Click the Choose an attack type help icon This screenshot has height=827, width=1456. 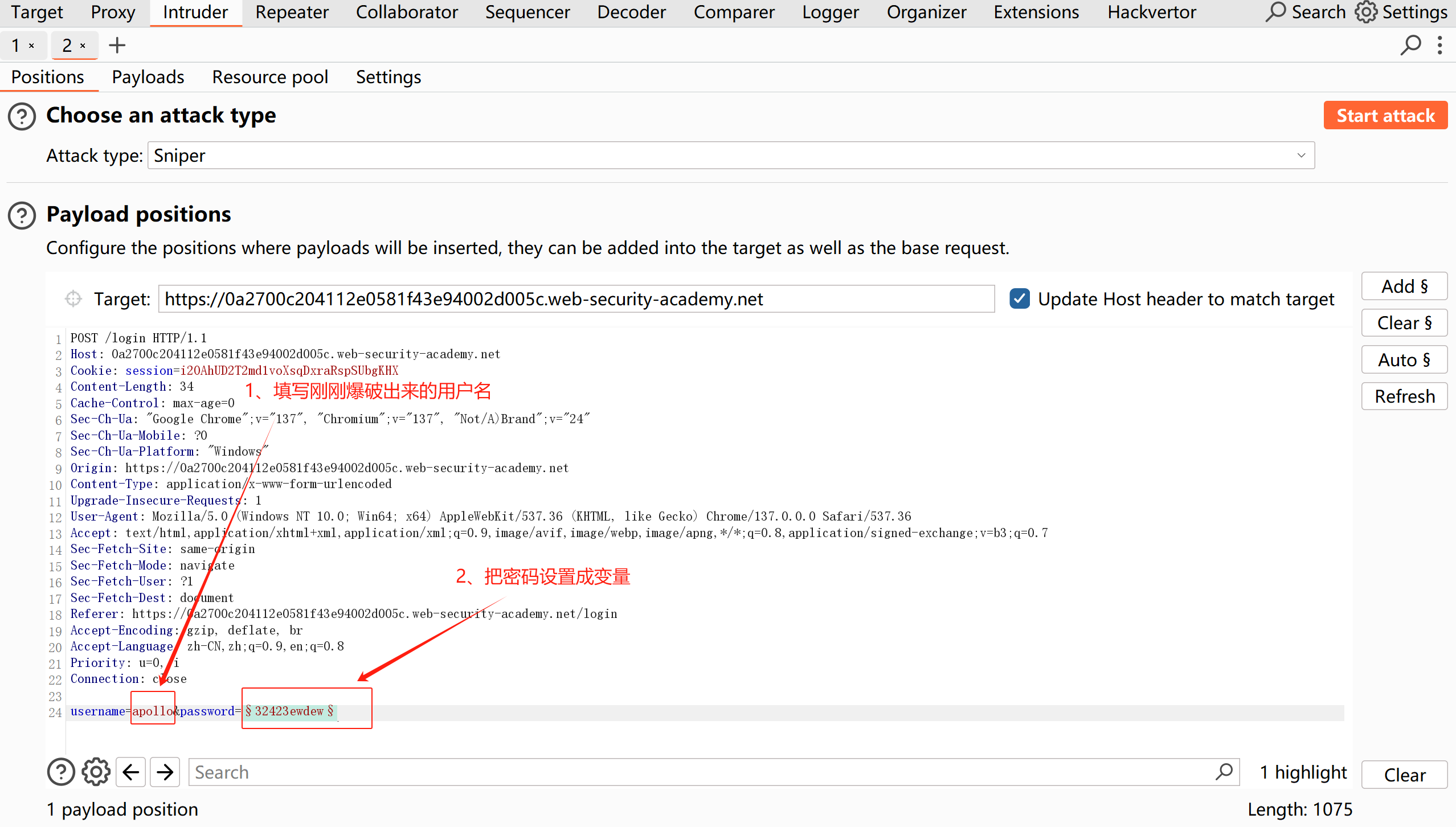pos(22,116)
